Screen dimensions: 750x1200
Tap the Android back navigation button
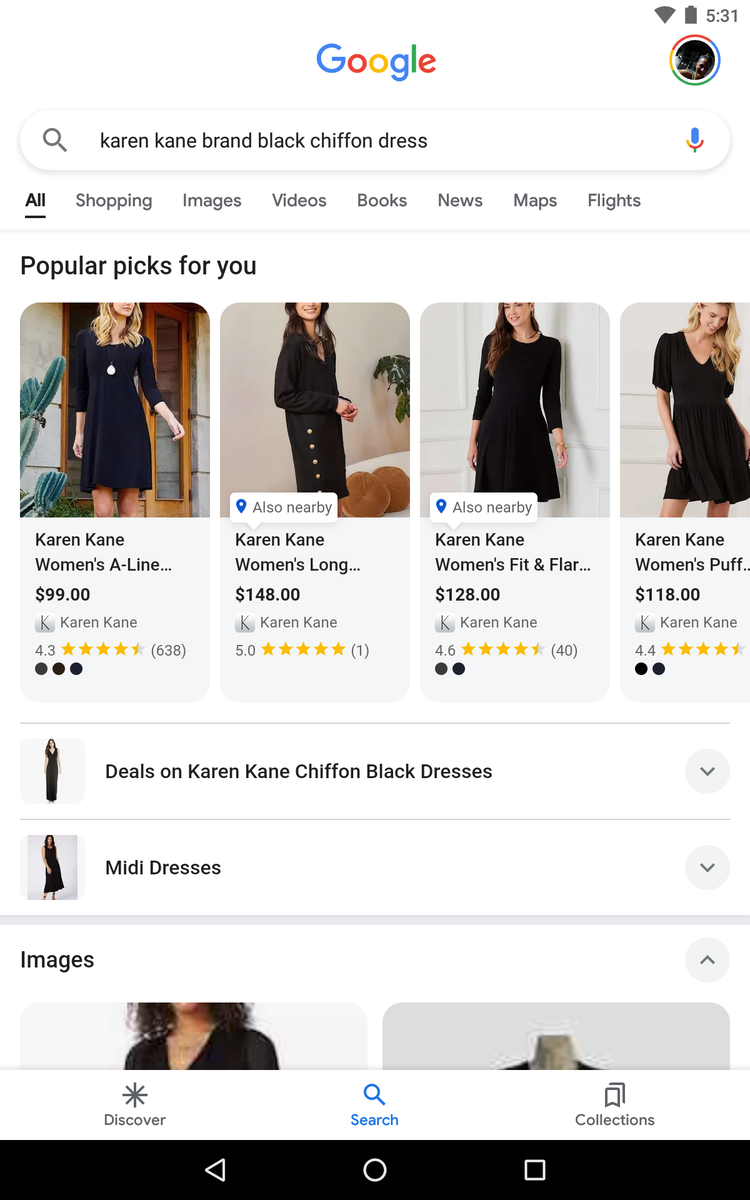215,1170
